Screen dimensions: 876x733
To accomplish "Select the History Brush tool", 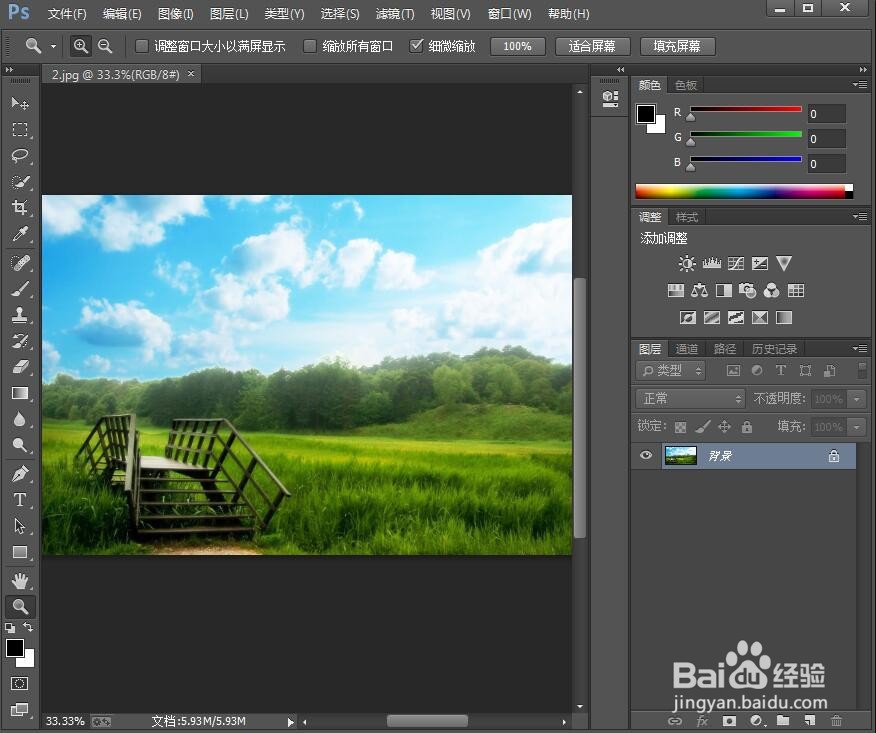I will tap(20, 341).
